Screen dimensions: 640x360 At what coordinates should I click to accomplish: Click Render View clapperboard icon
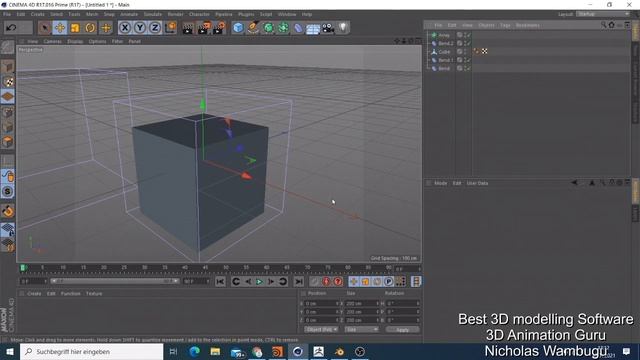tap(188, 28)
